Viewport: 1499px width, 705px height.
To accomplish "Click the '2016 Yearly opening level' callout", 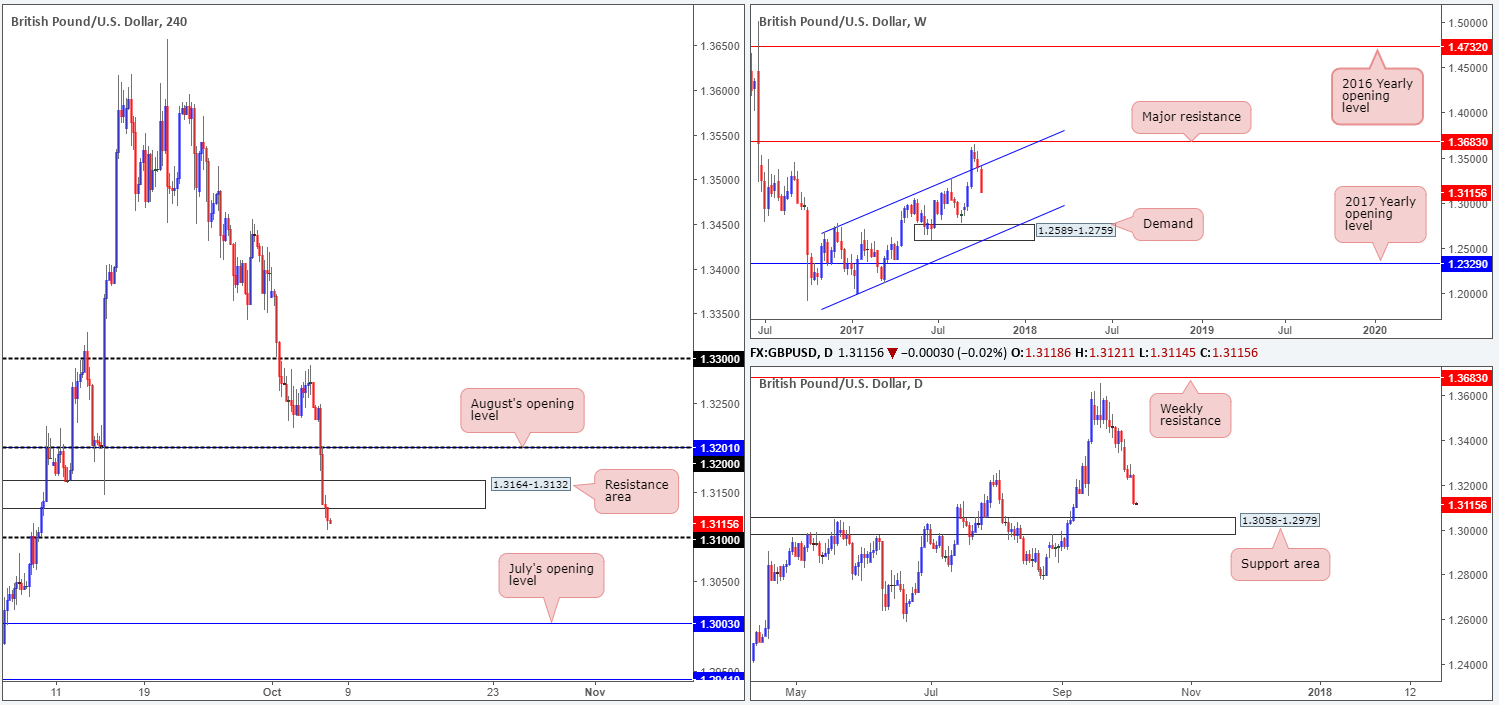I will (1377, 97).
